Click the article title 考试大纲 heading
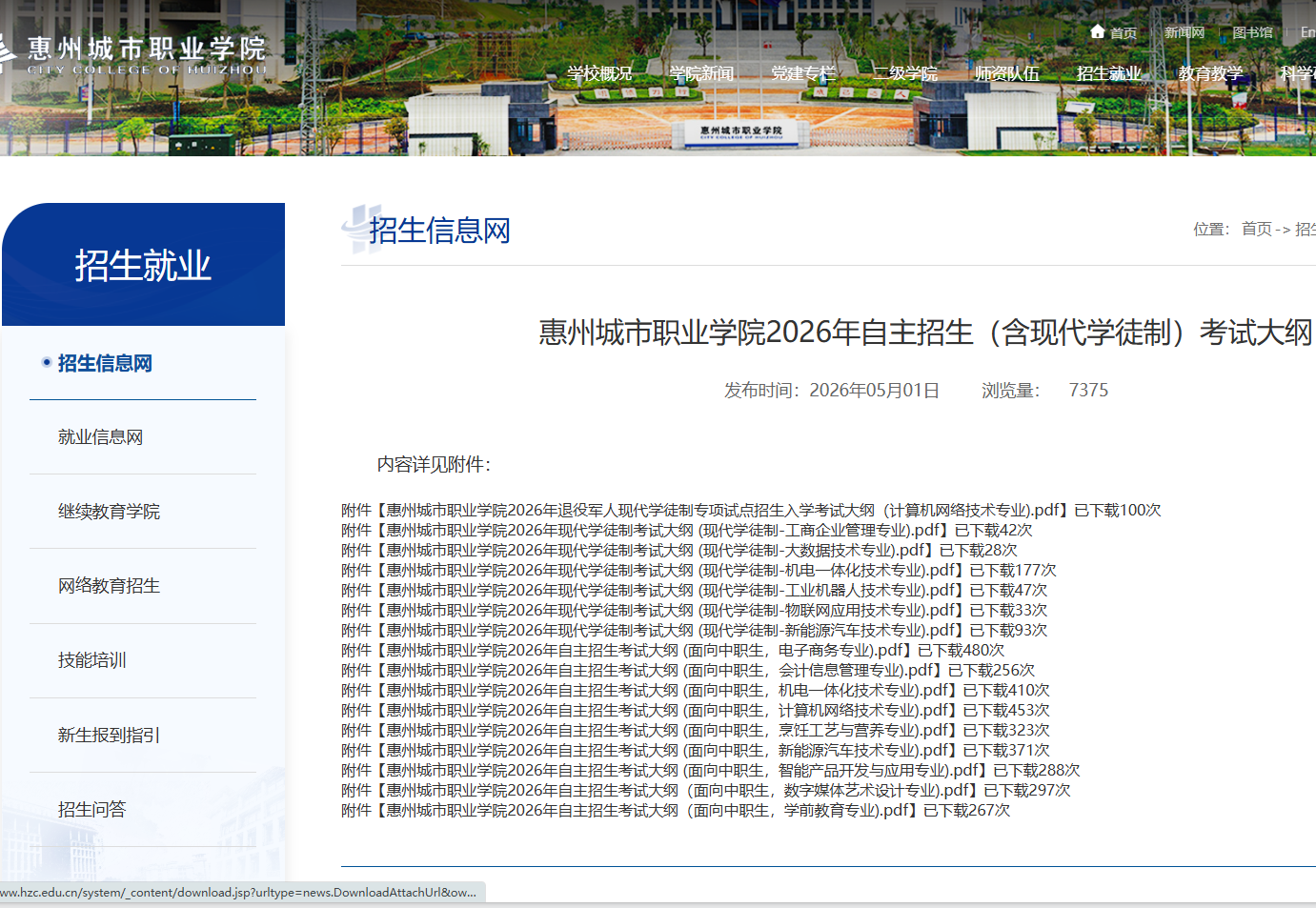Viewport: 1316px width, 908px height. point(926,333)
